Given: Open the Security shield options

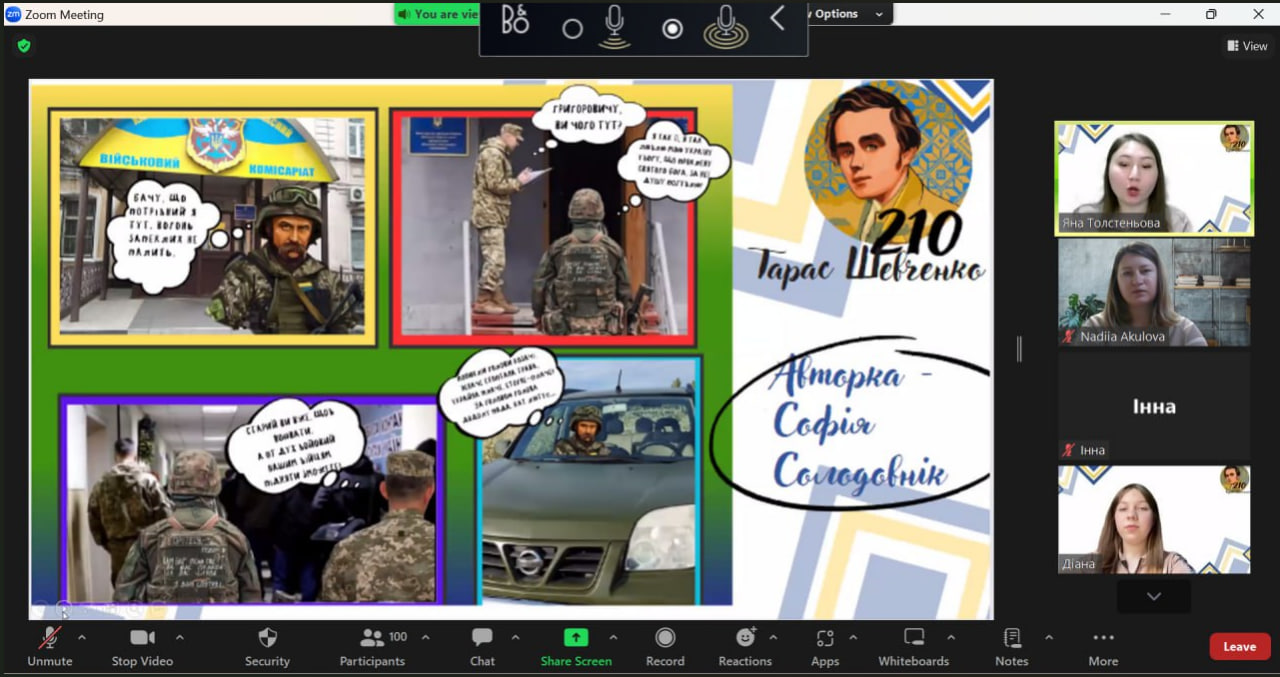Looking at the screenshot, I should (x=267, y=647).
